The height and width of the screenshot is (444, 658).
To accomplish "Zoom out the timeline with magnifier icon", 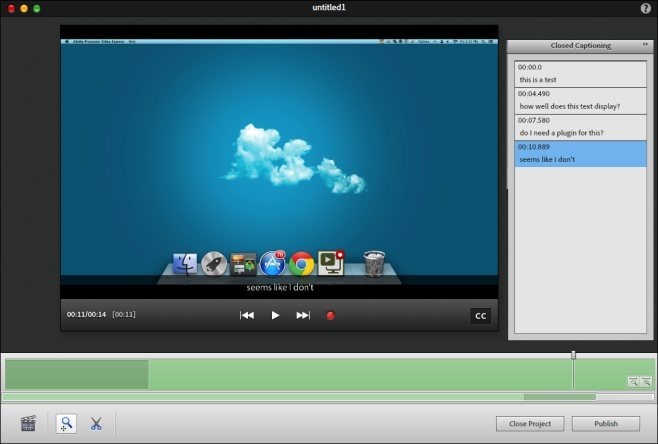I will tap(633, 381).
